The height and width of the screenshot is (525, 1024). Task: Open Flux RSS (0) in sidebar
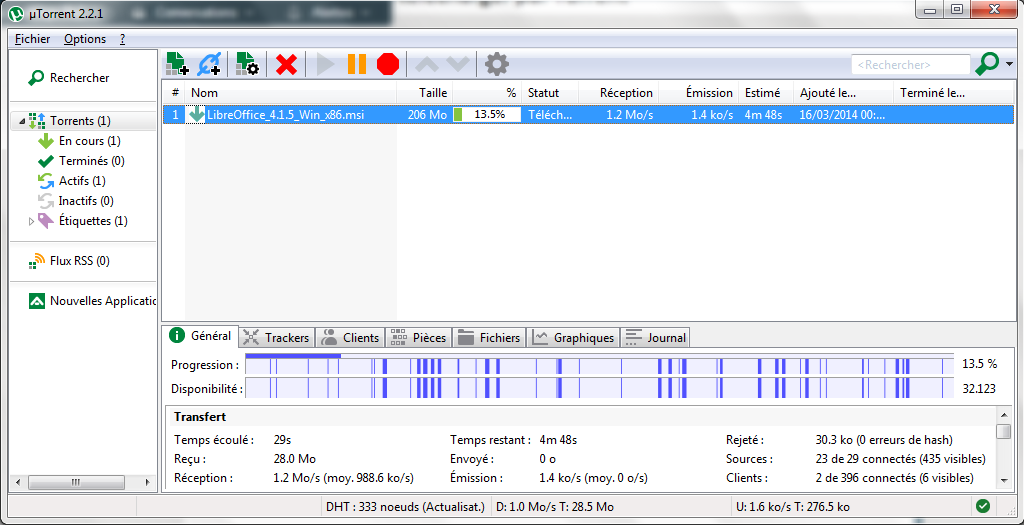coord(80,261)
